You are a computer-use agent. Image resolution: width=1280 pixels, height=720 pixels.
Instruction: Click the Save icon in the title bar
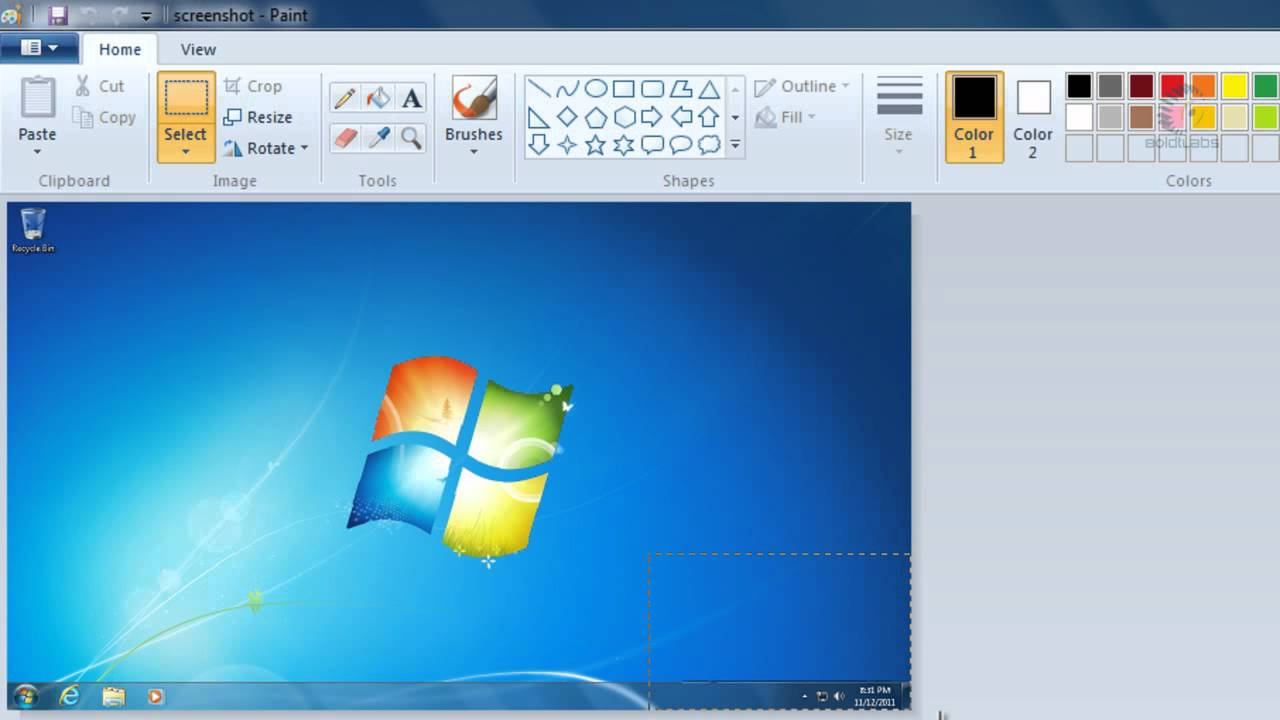58,16
